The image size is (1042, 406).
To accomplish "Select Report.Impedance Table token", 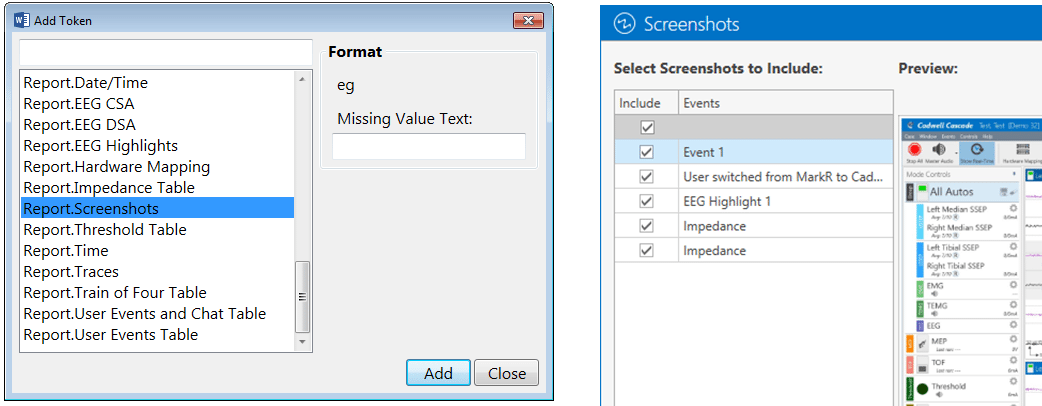I will [x=108, y=187].
